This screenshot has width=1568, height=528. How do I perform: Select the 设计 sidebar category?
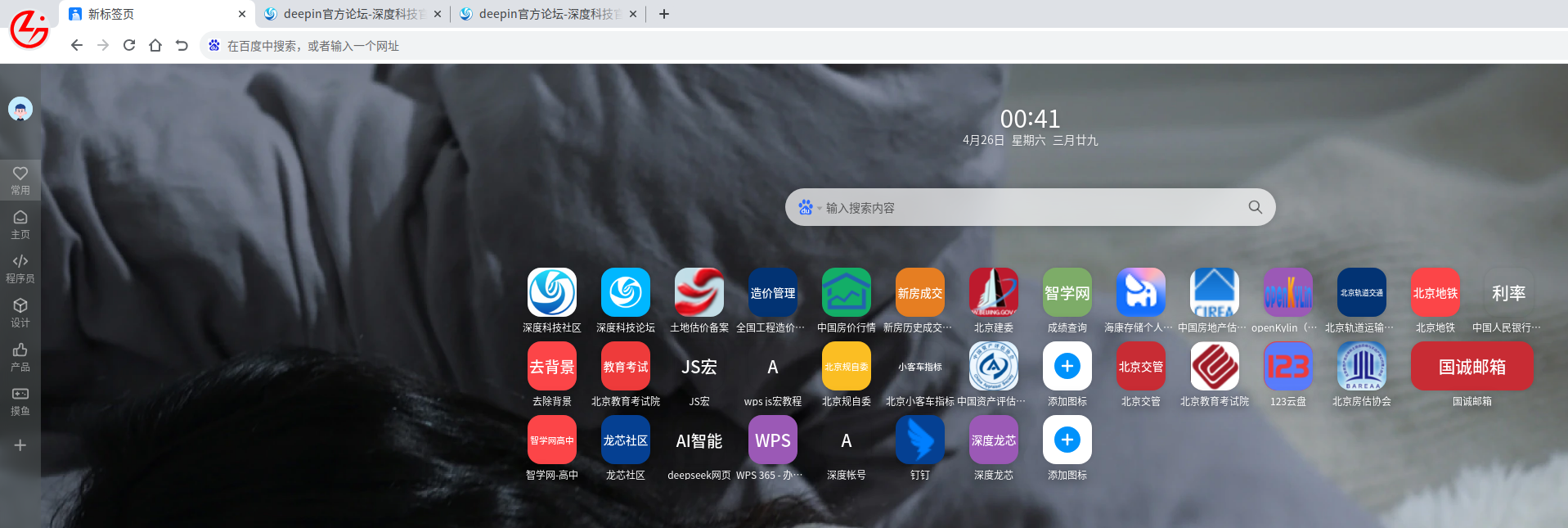click(20, 313)
